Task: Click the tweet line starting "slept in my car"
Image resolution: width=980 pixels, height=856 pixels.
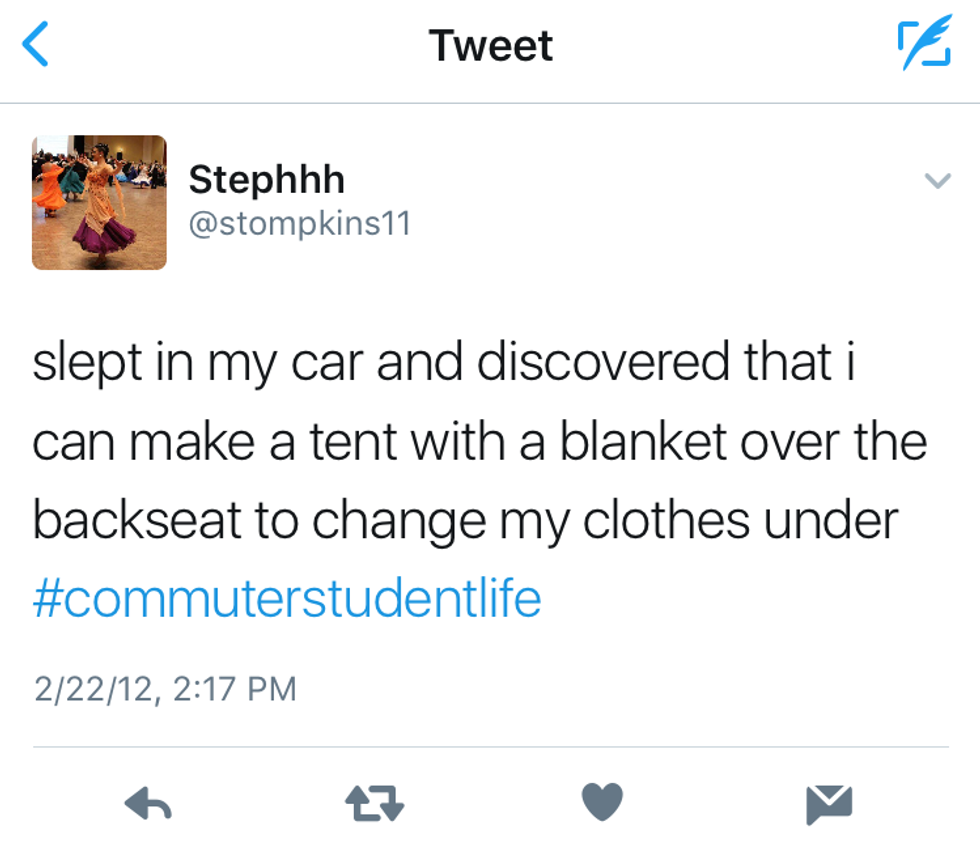Action: coord(446,364)
